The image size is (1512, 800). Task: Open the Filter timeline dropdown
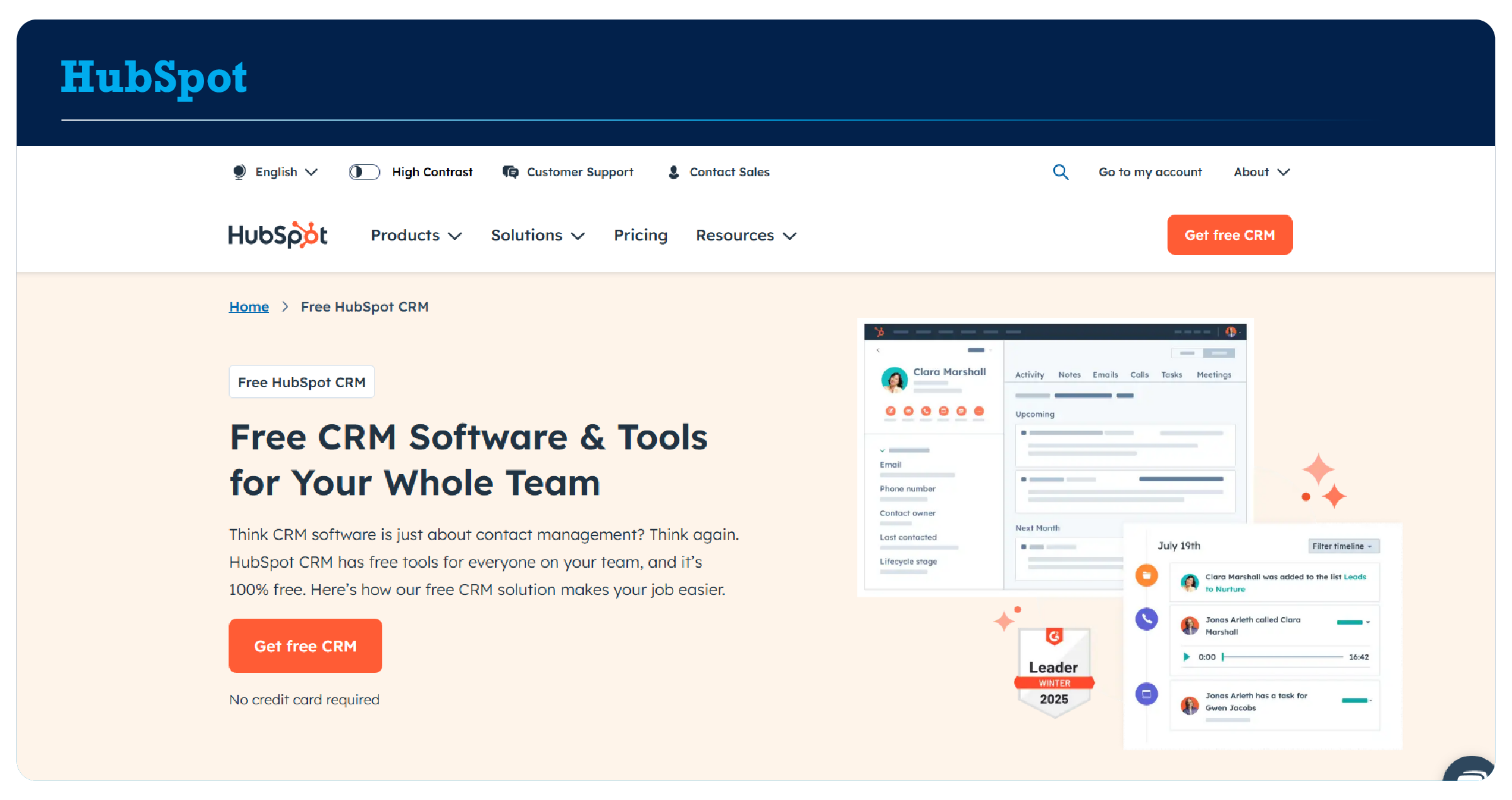(1344, 546)
